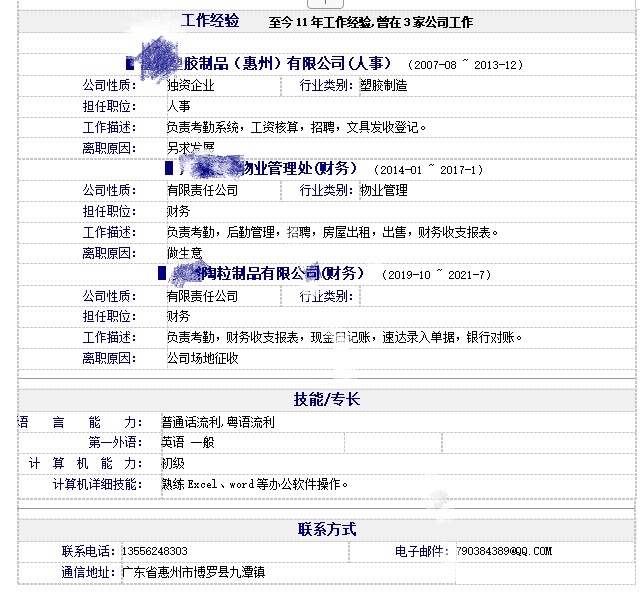Click the square bullet before 物业管理处 entry

168,169
